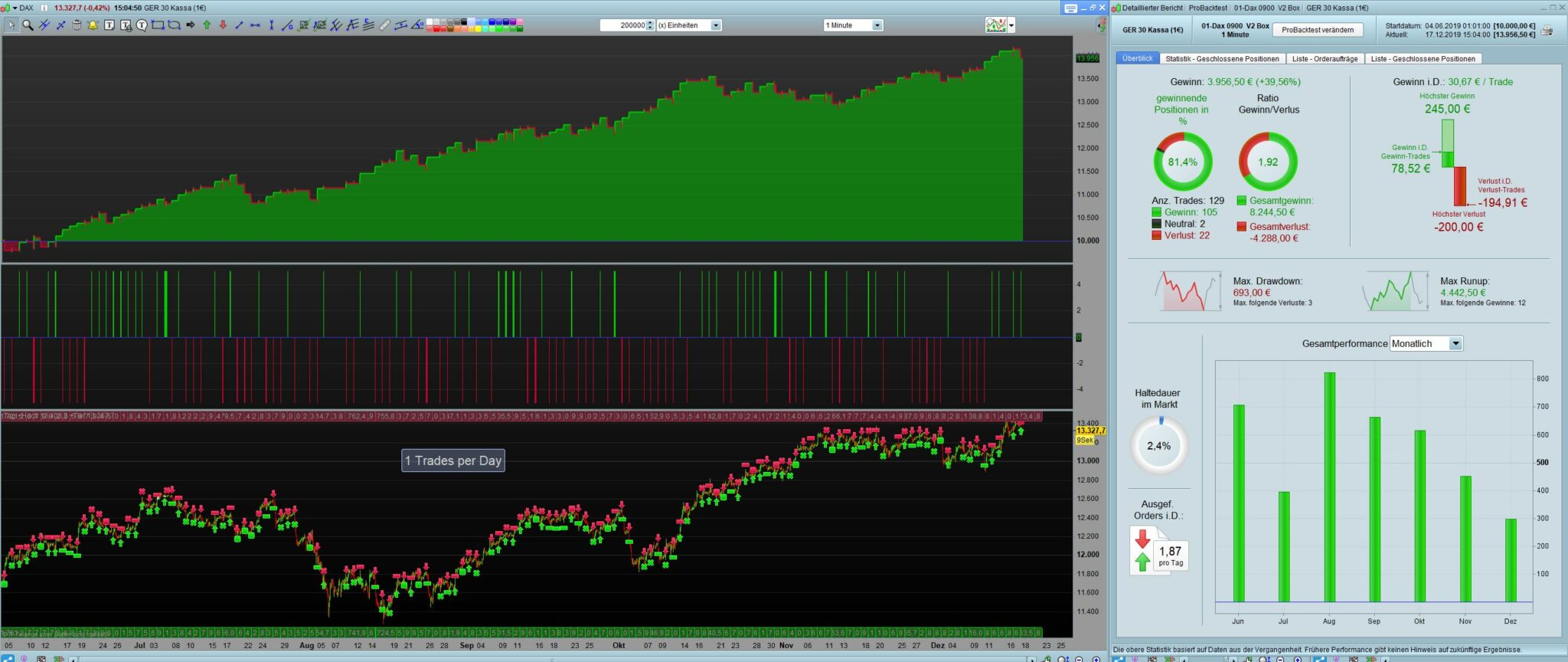Screen dimensions: 1568x662
Task: Click the yellow 13.327,7 price label
Action: pos(1090,431)
